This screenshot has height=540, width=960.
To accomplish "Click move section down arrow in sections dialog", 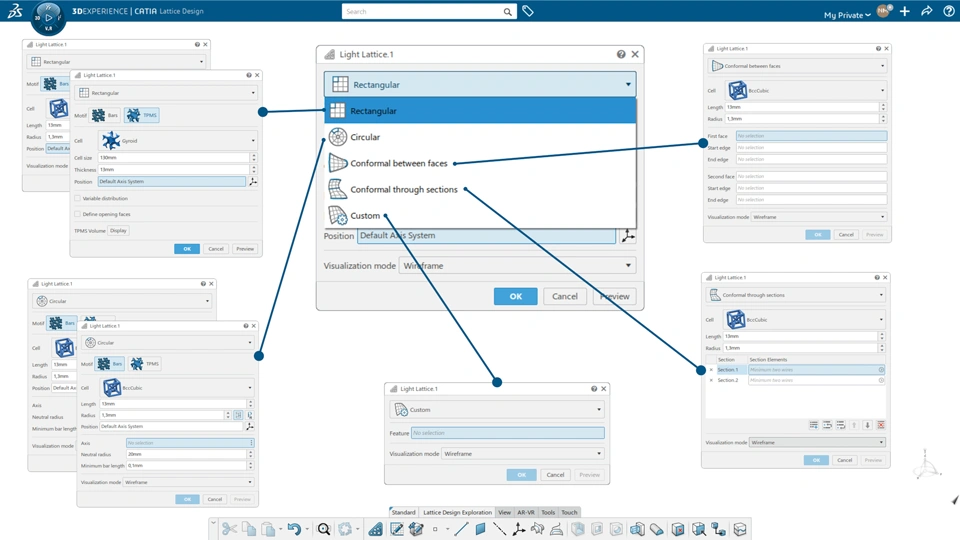I will [867, 425].
